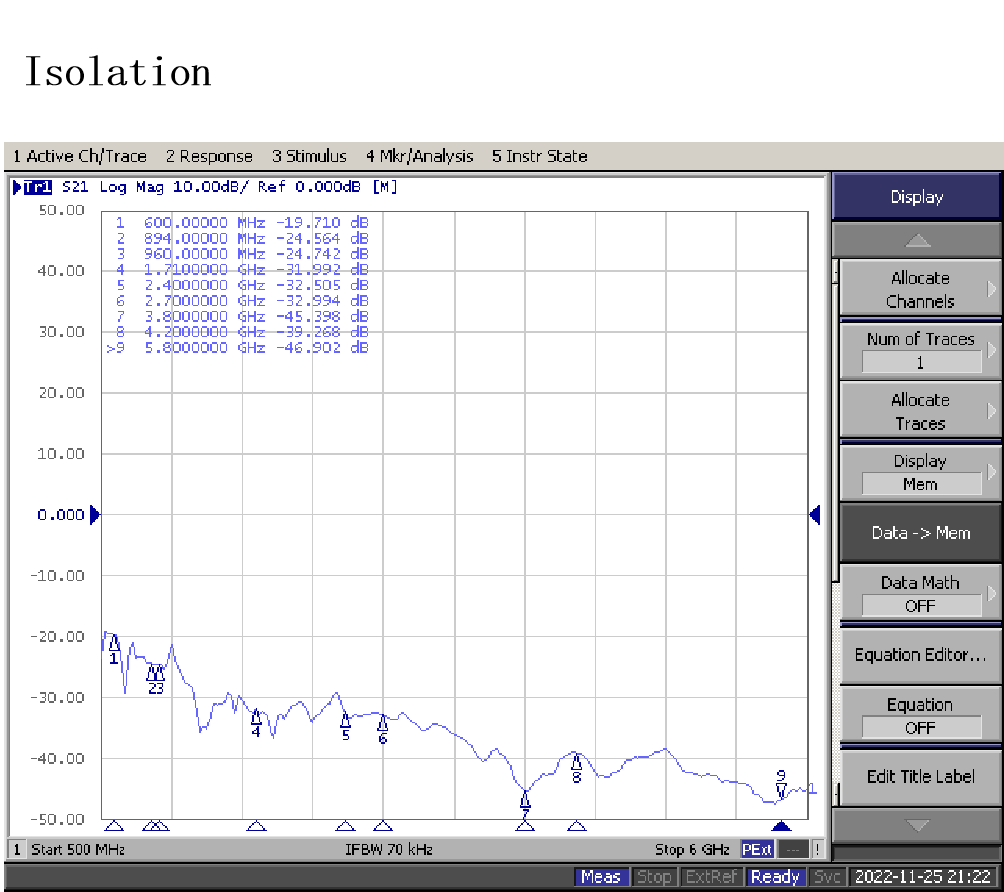Click the Stop 6 GHz field
Image resolution: width=1004 pixels, height=892 pixels.
point(692,850)
